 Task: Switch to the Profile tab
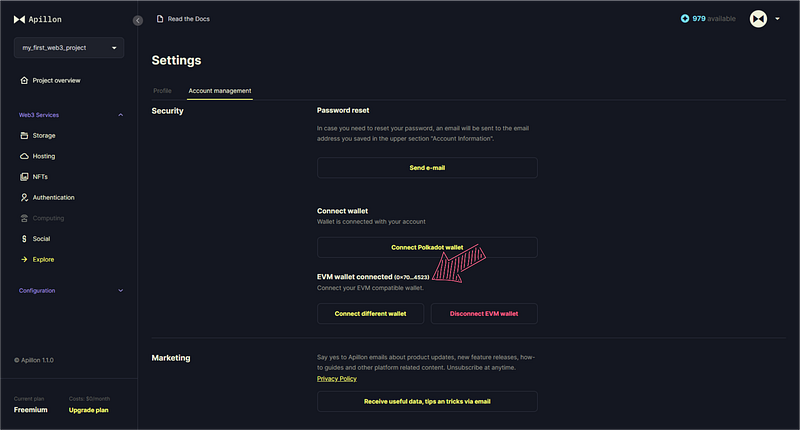point(162,91)
